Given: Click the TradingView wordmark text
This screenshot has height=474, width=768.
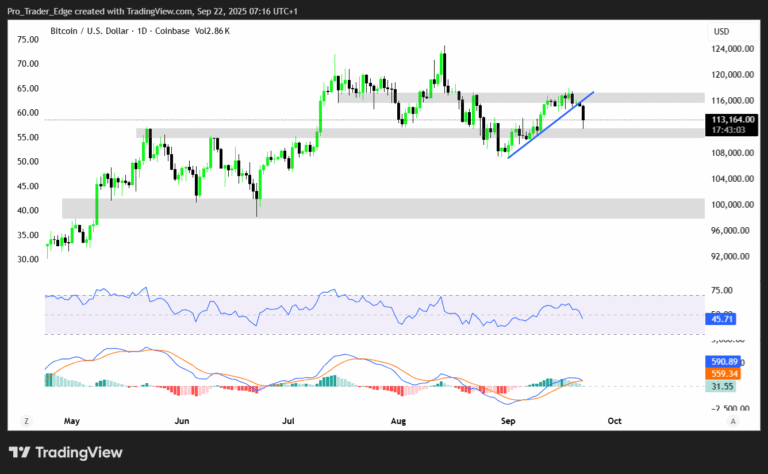Looking at the screenshot, I should pos(80,452).
